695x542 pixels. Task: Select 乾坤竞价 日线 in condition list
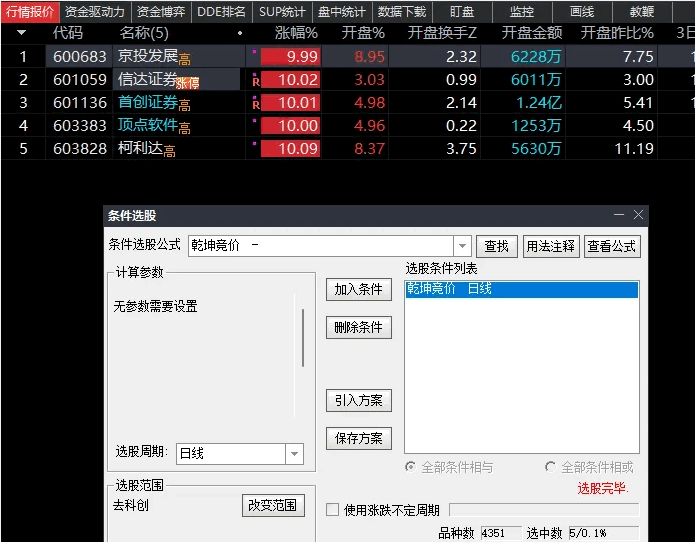coord(522,289)
